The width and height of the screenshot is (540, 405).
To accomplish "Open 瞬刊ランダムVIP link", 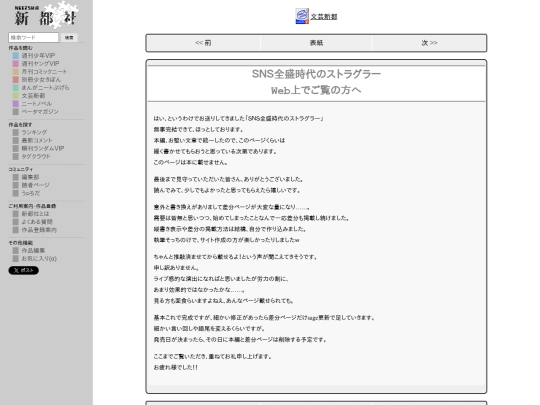I will (43, 148).
